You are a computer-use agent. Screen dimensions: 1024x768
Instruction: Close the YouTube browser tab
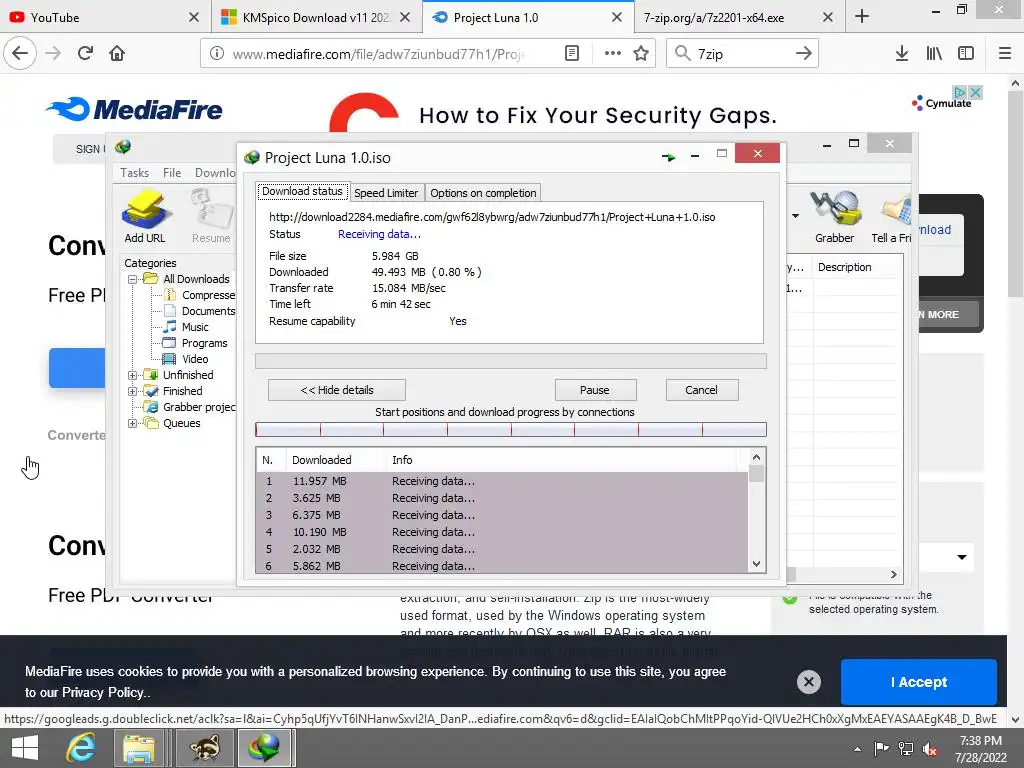pos(193,18)
